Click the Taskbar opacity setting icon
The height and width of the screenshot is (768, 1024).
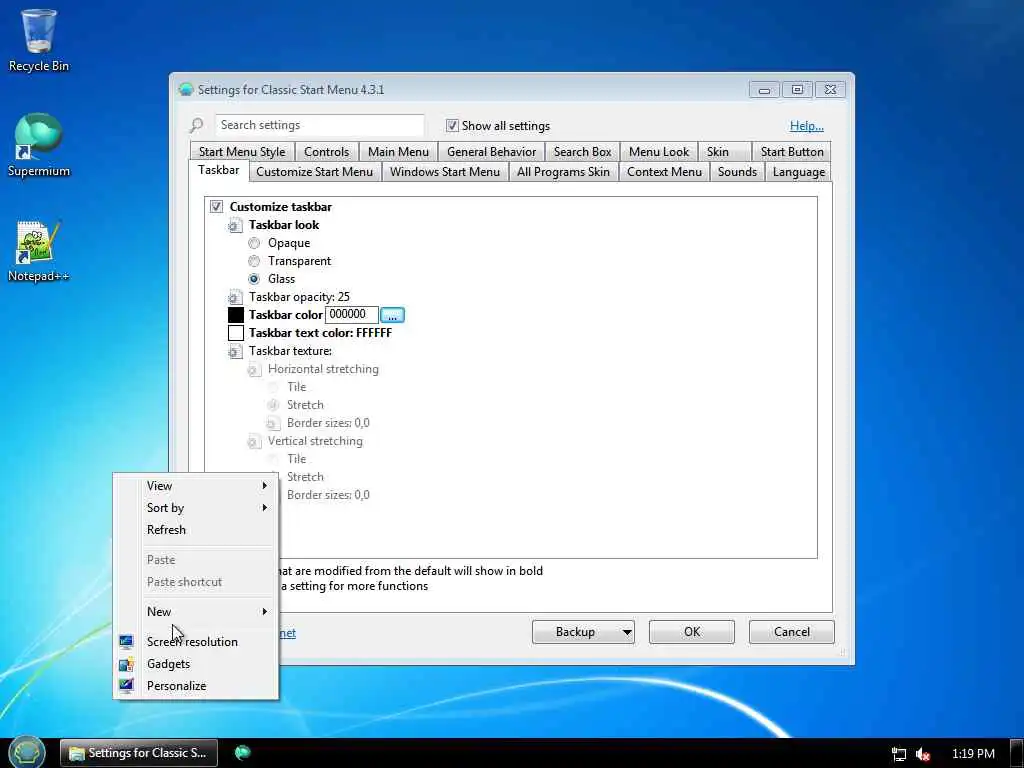point(235,297)
